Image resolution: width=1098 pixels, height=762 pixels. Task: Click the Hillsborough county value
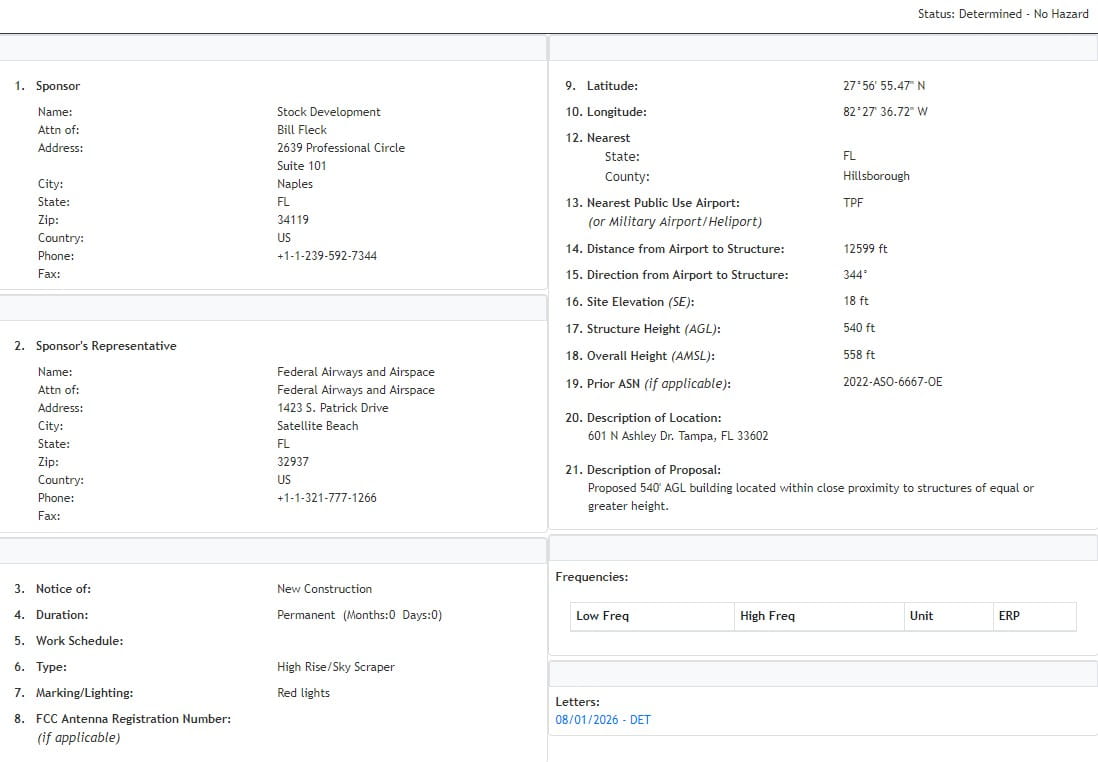point(876,176)
